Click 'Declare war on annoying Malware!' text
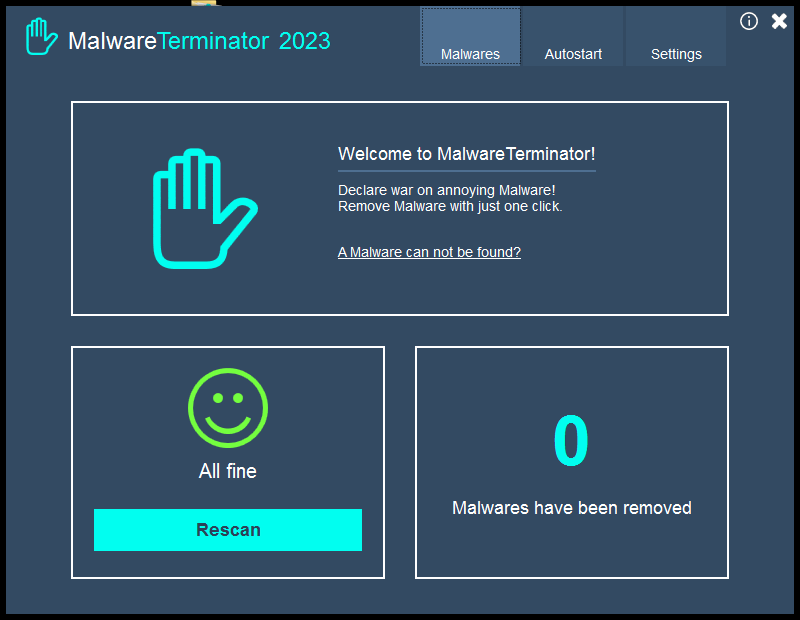The width and height of the screenshot is (800, 620). 446,190
